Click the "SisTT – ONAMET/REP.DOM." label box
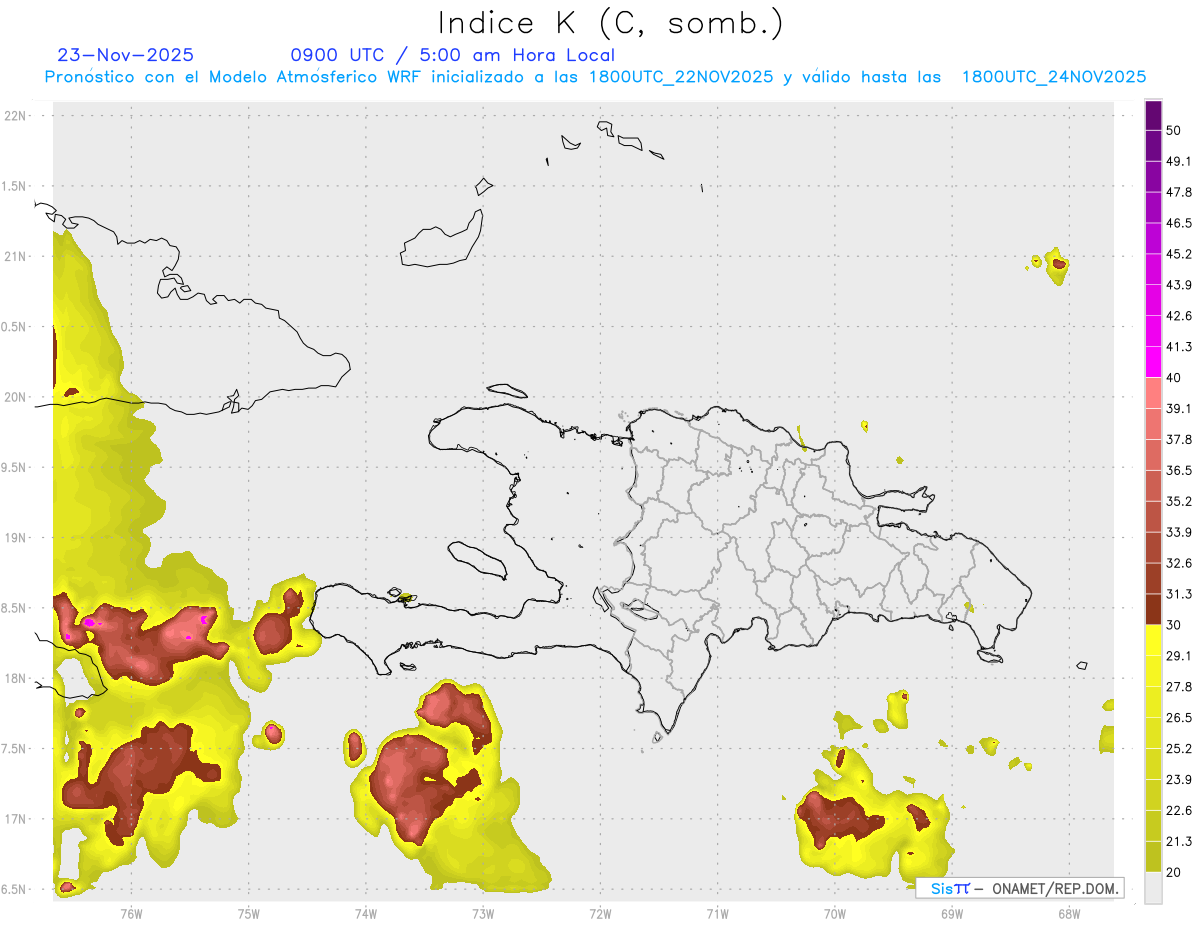 click(x=1020, y=888)
